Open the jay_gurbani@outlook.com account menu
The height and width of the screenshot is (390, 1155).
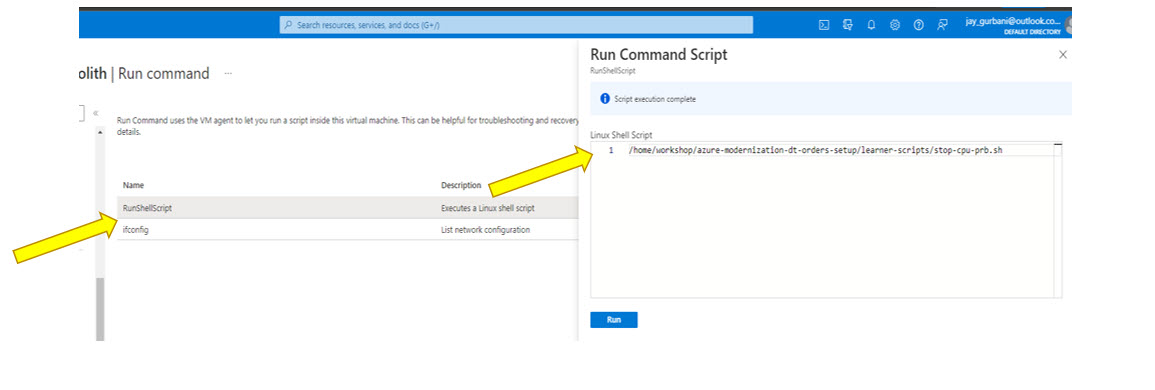tap(1017, 25)
